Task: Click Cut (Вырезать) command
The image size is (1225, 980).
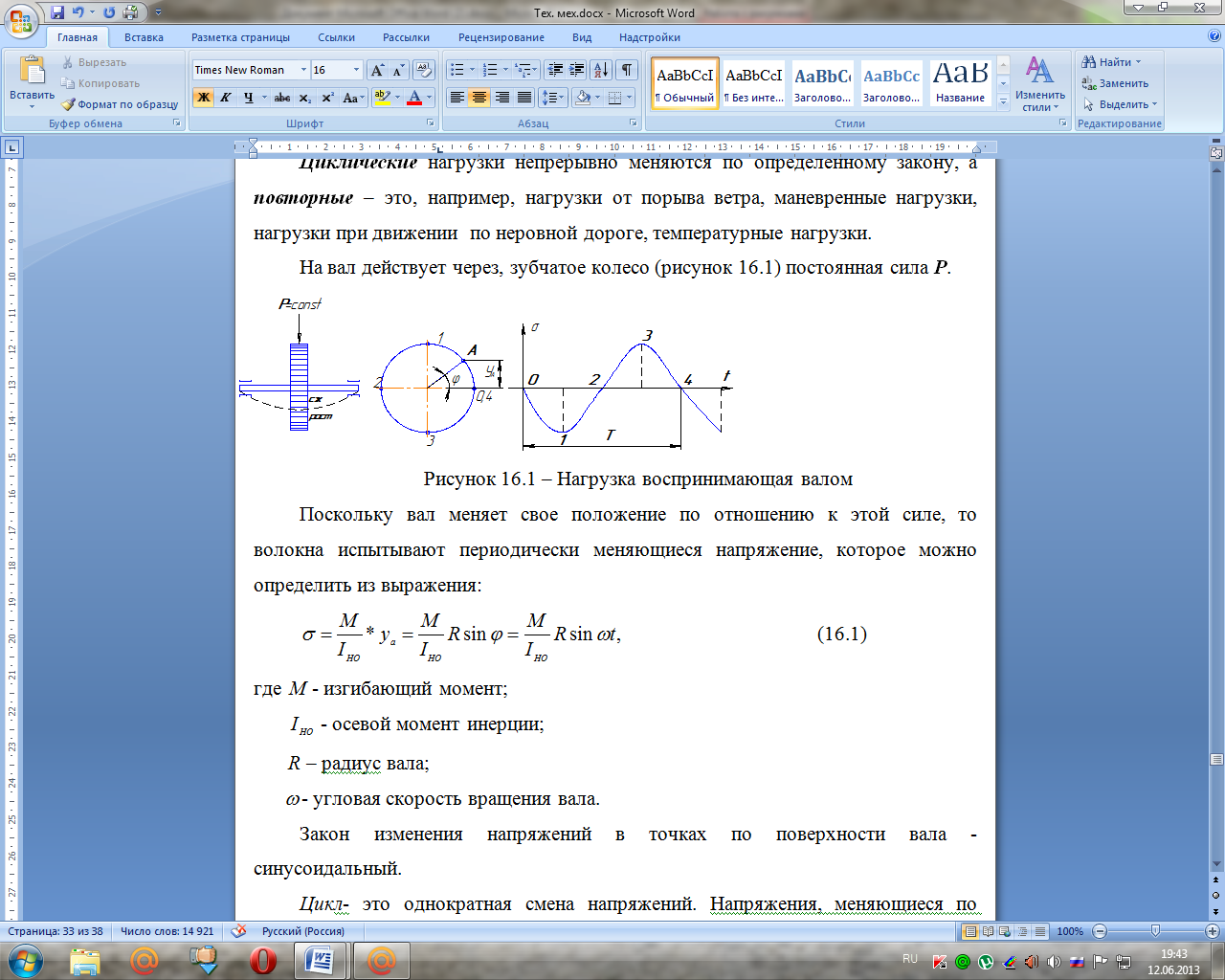Action: click(94, 62)
